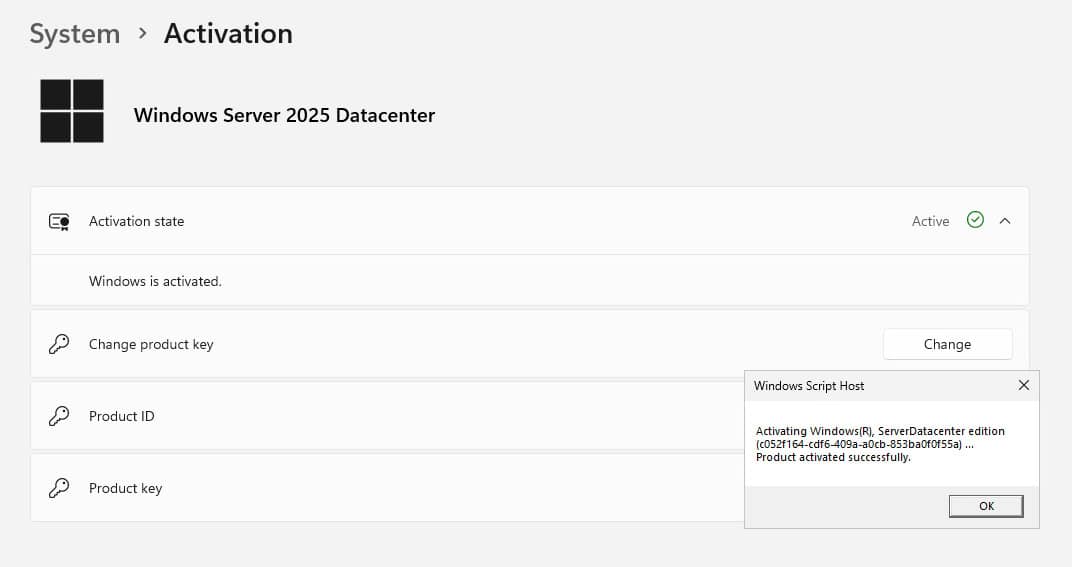Screen dimensions: 1072x567
Task: Collapse the Activation state section chevron
Action: click(x=1005, y=221)
